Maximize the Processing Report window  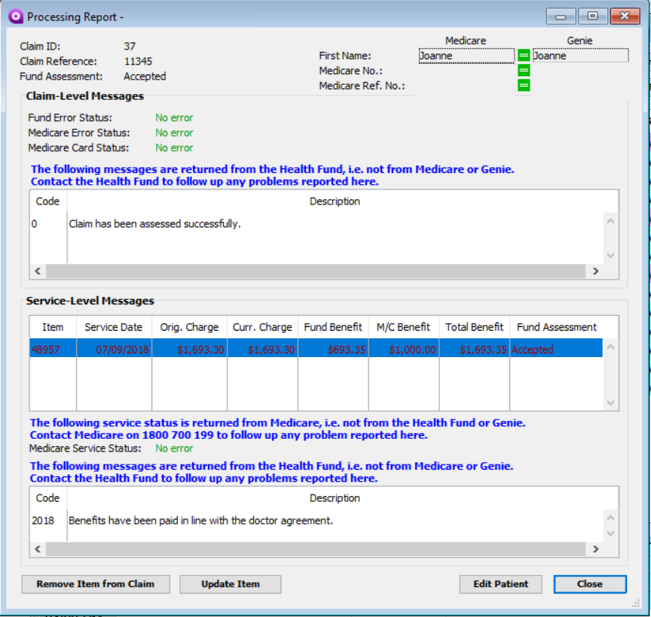click(592, 17)
